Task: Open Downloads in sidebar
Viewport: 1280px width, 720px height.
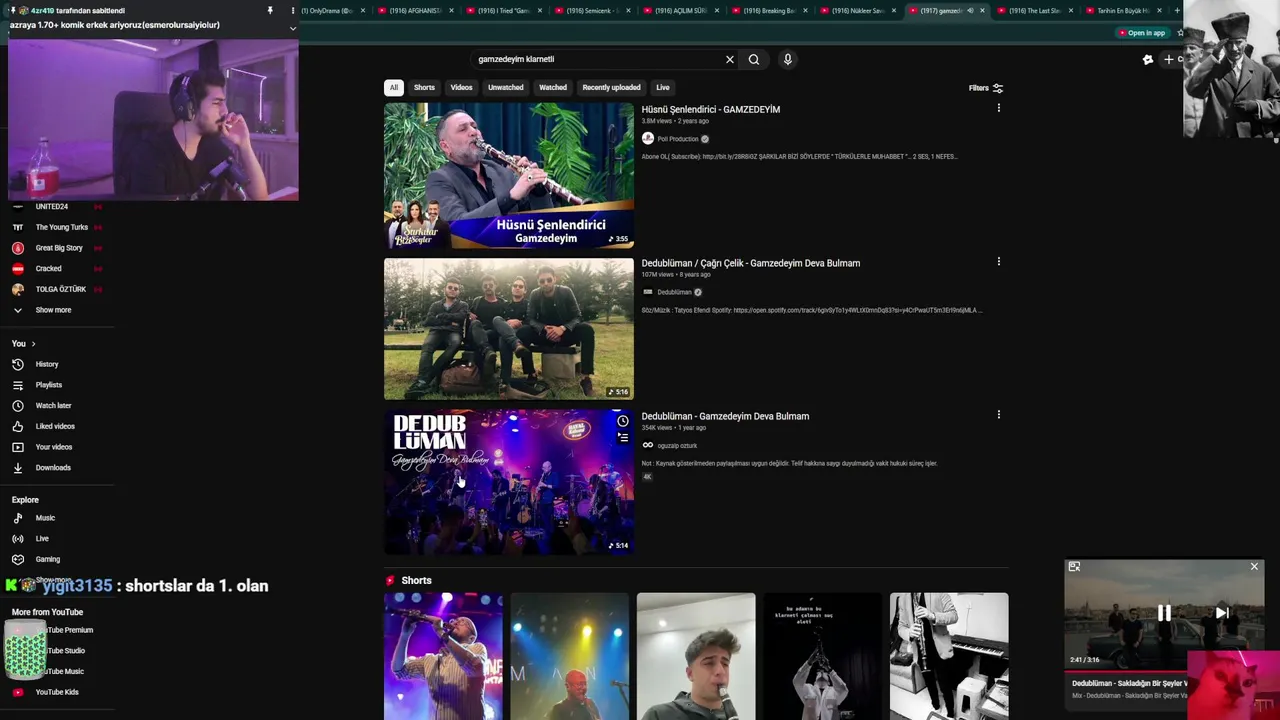Action: (53, 468)
